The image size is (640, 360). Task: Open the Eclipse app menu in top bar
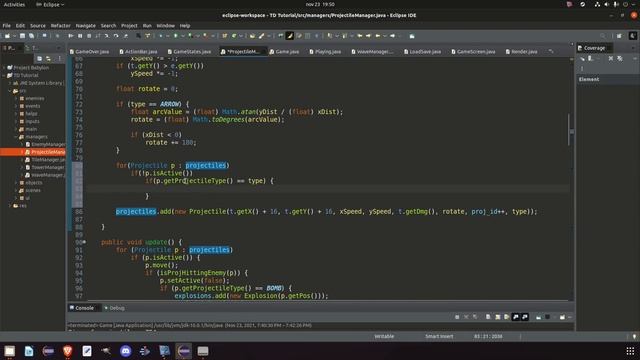coord(50,4)
